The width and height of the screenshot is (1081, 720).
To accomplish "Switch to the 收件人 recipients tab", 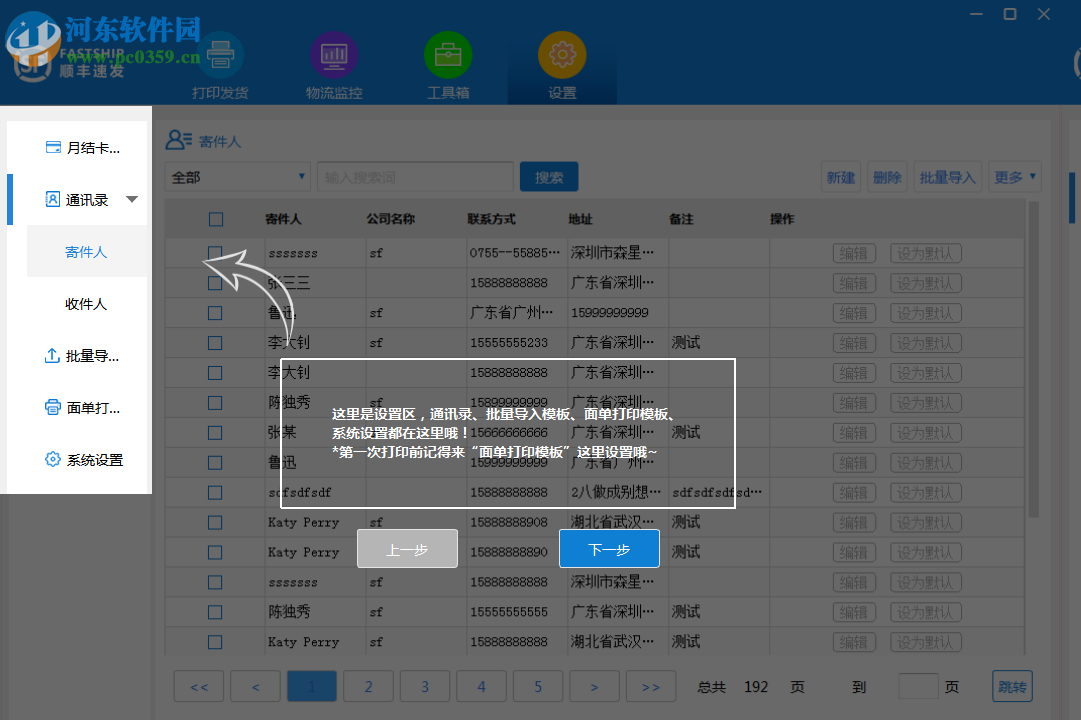I will point(87,303).
